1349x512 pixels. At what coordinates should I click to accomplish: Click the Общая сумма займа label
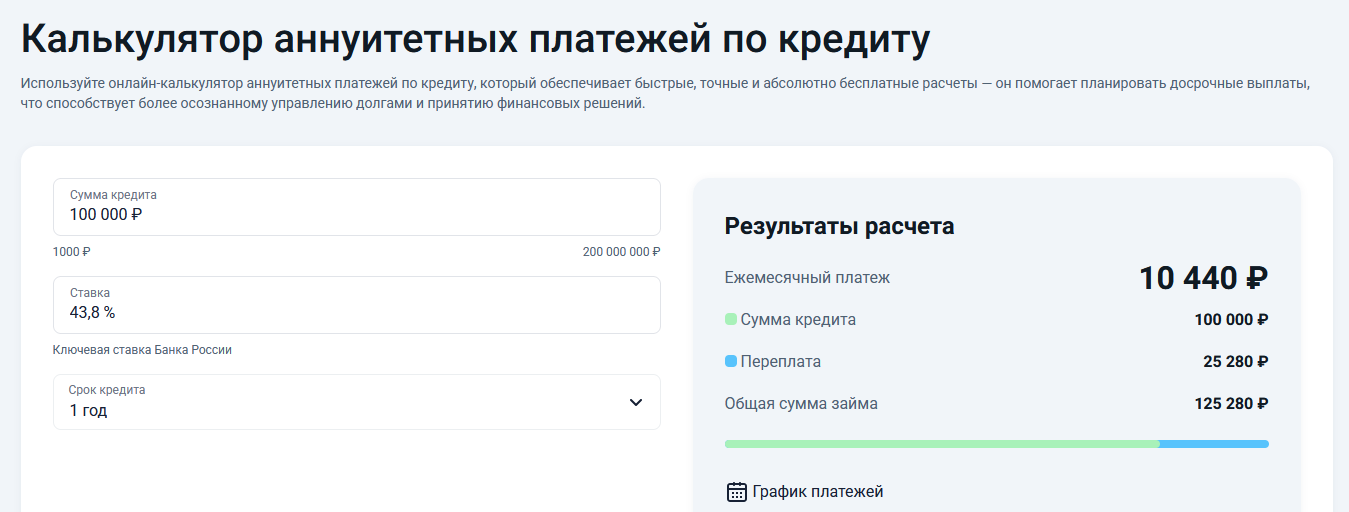(x=801, y=404)
